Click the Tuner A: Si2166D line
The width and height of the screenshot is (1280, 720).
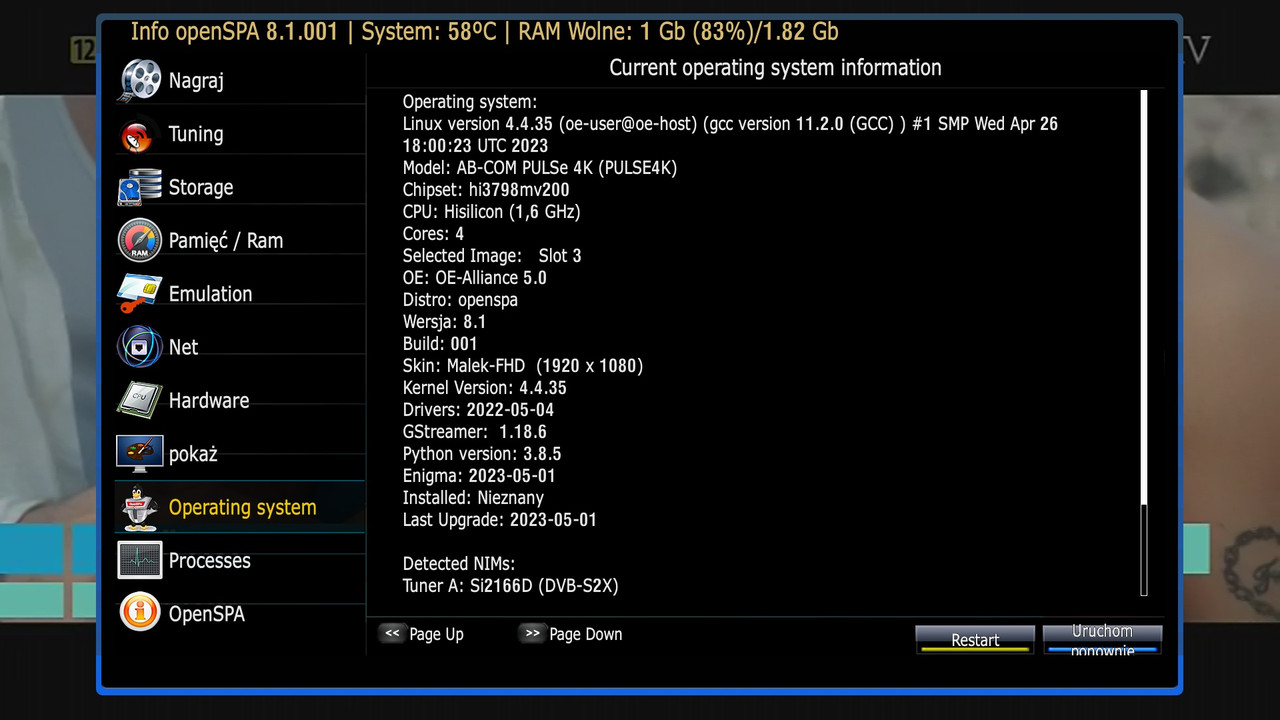(511, 586)
